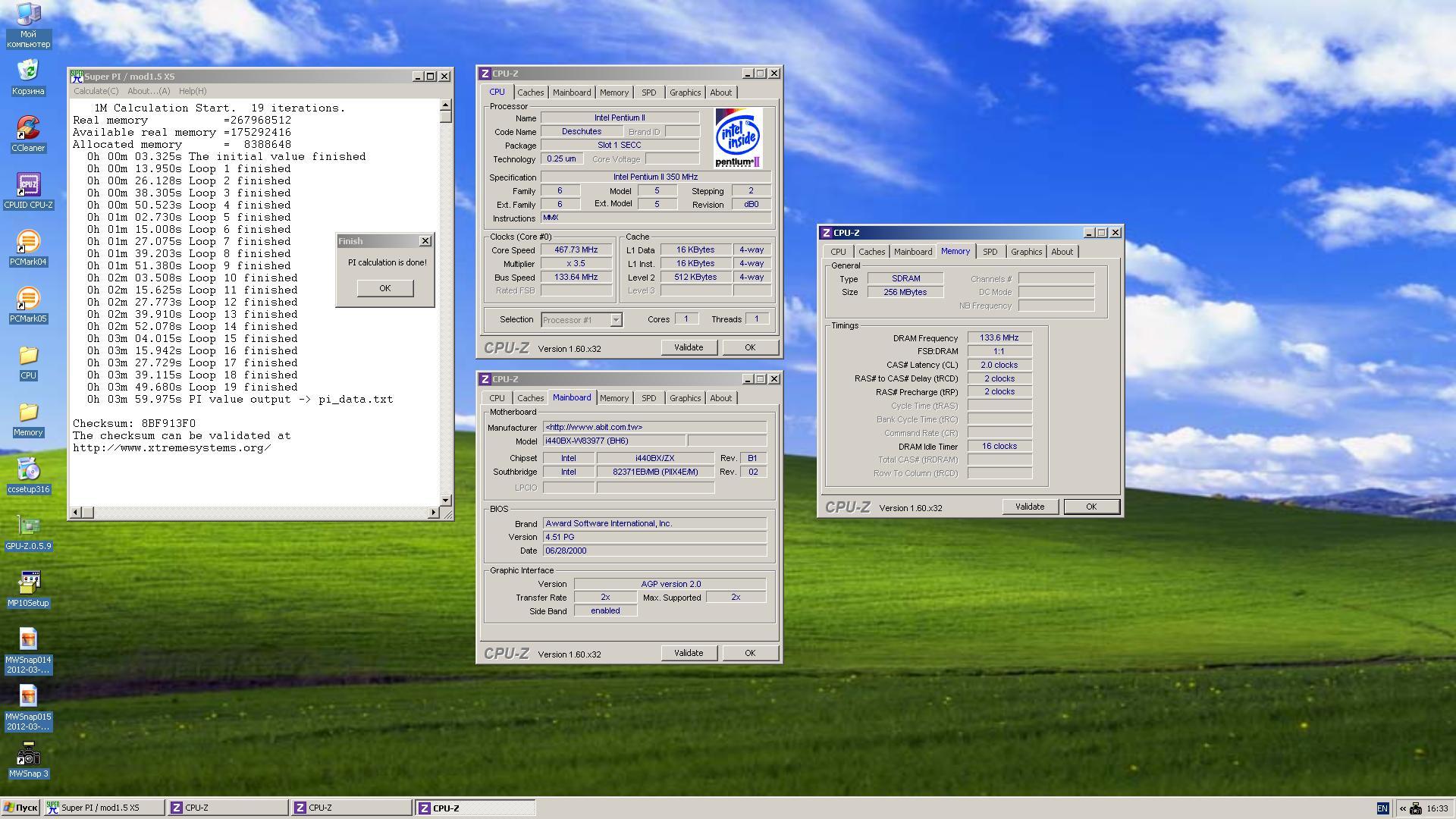Click the Super PI title bar icon
Viewport: 1456px width, 819px height.
77,76
